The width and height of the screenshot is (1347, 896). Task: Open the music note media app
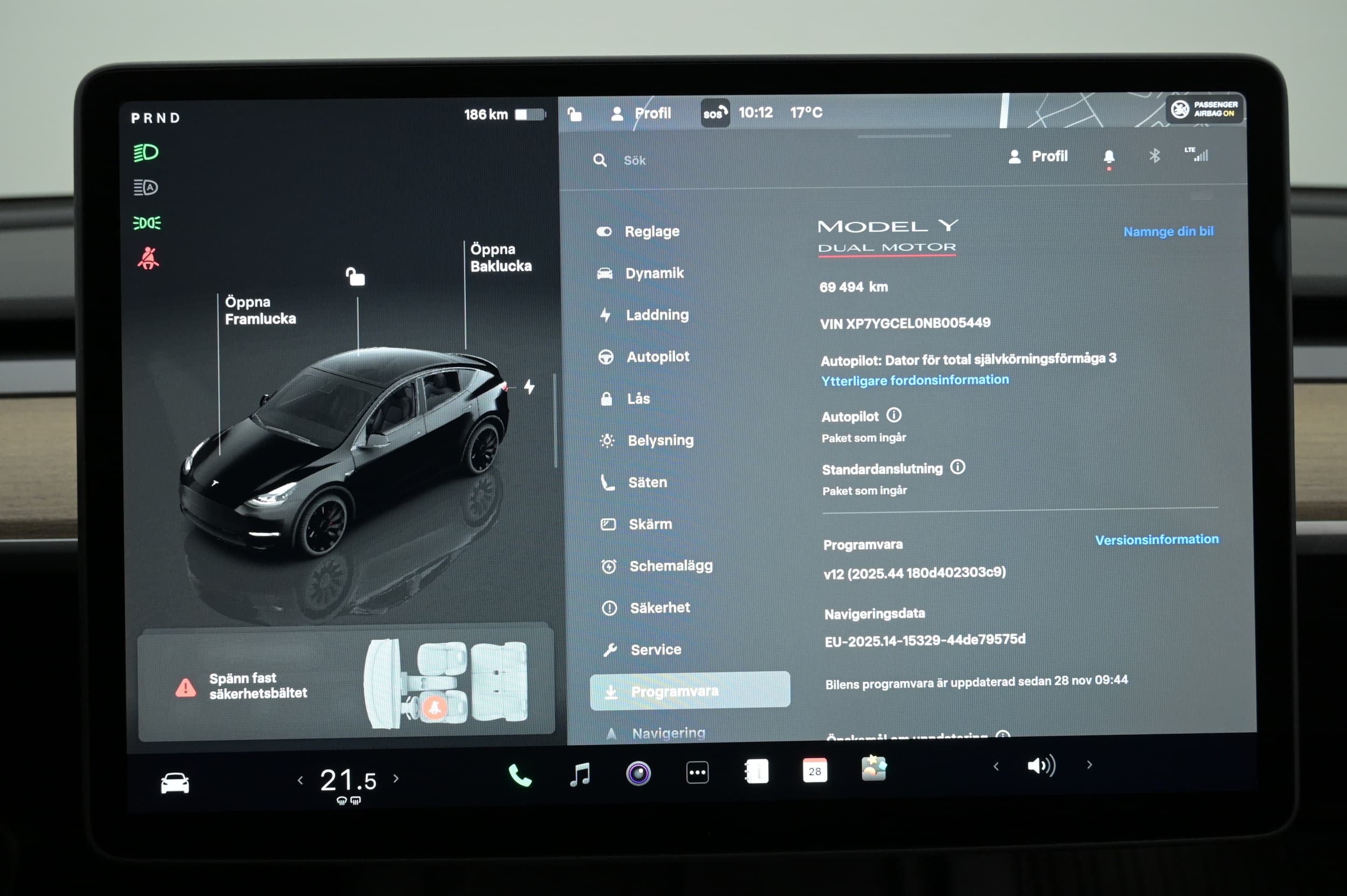click(580, 774)
